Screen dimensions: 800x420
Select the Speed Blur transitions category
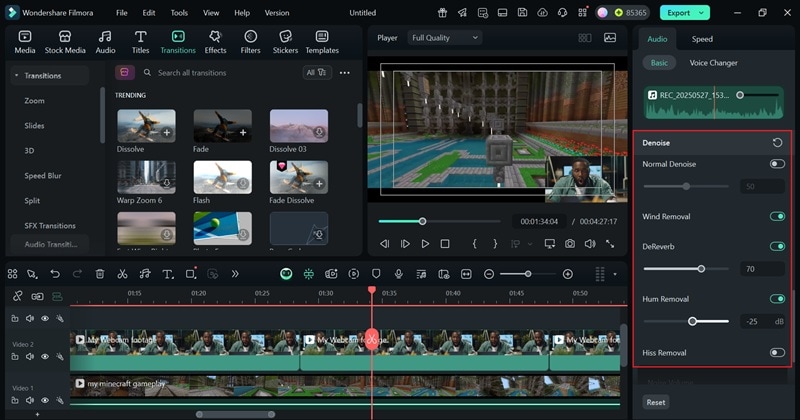coord(43,176)
